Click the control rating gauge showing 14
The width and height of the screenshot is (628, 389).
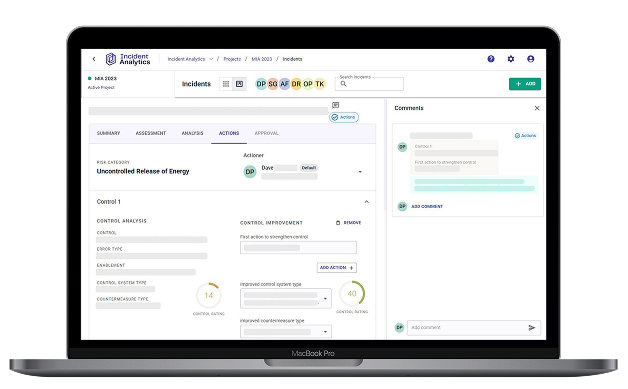tap(209, 296)
